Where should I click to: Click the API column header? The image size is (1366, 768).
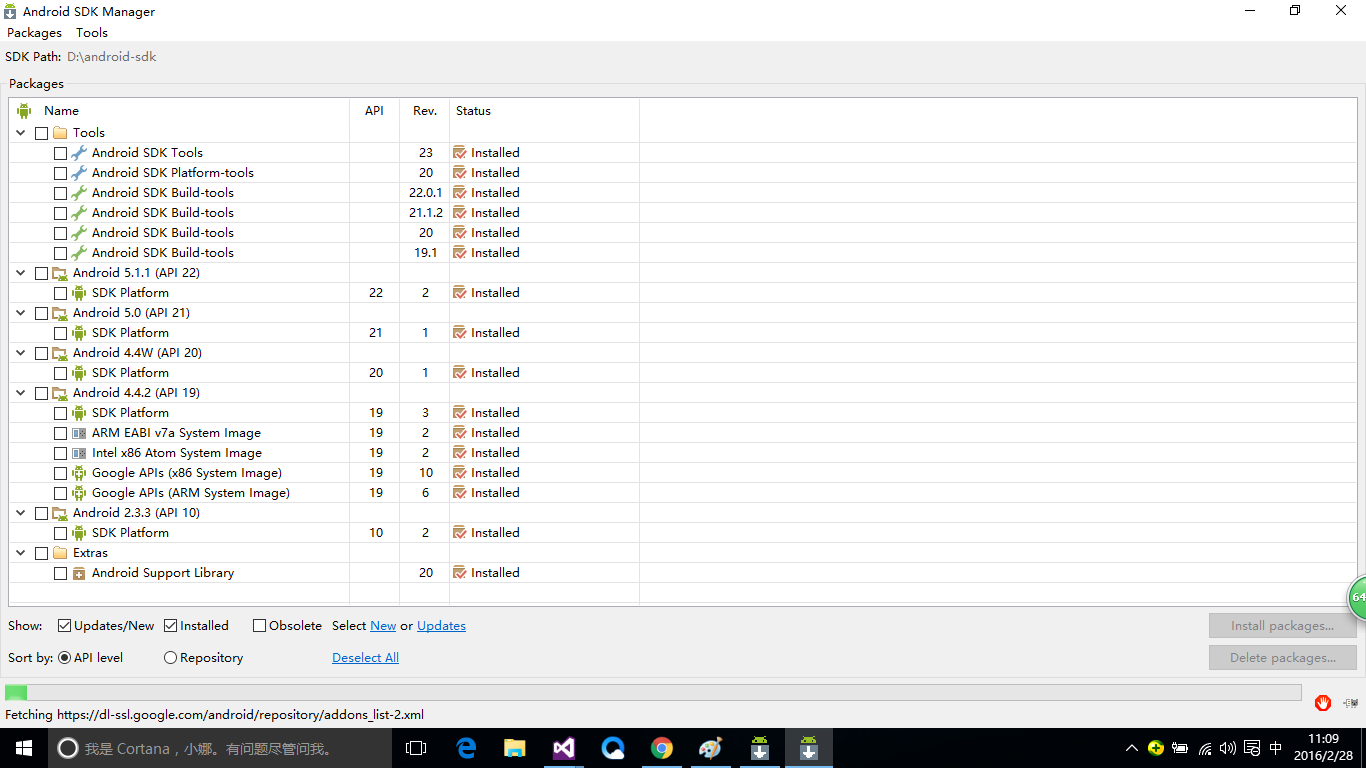click(375, 111)
